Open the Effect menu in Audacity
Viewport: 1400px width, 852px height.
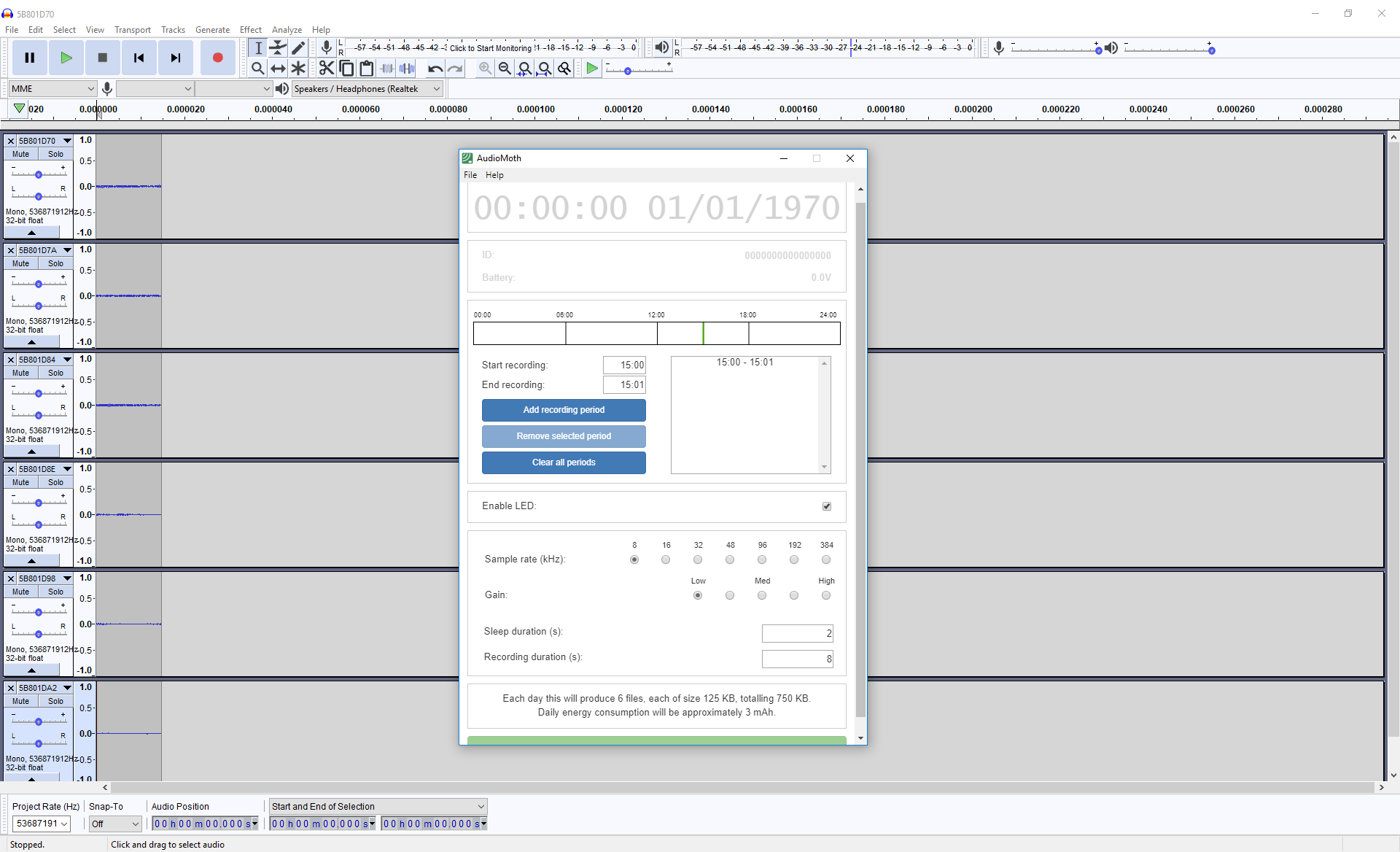point(251,30)
